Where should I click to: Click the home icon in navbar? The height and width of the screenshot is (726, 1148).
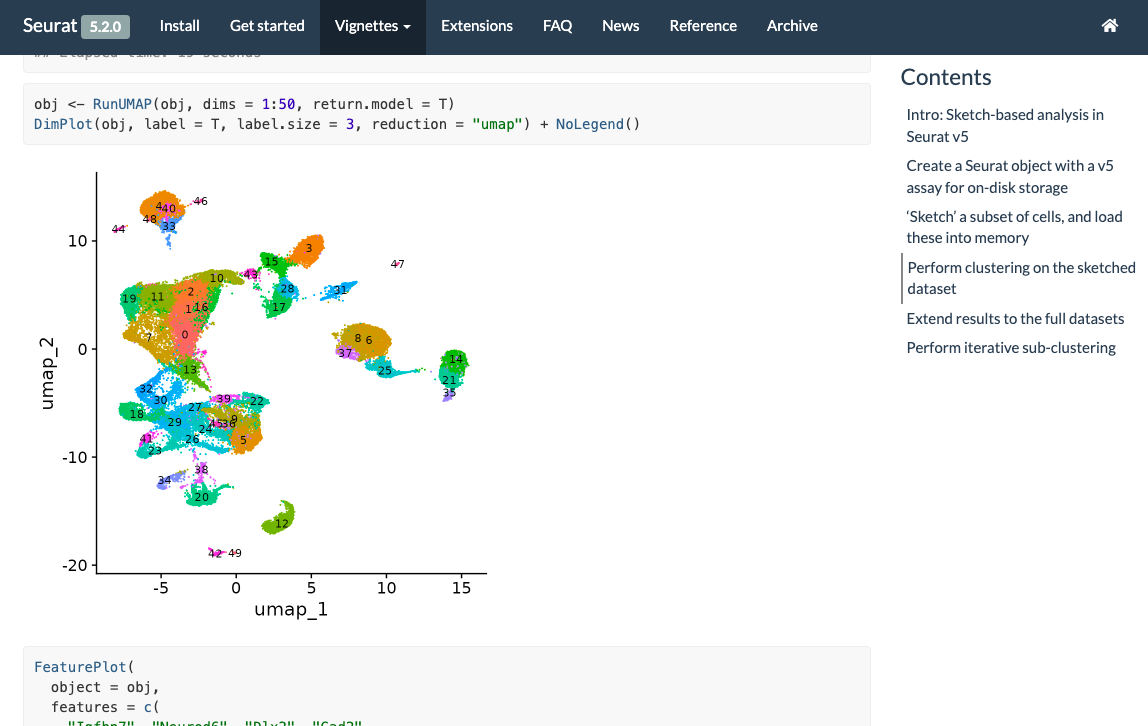[x=1109, y=26]
